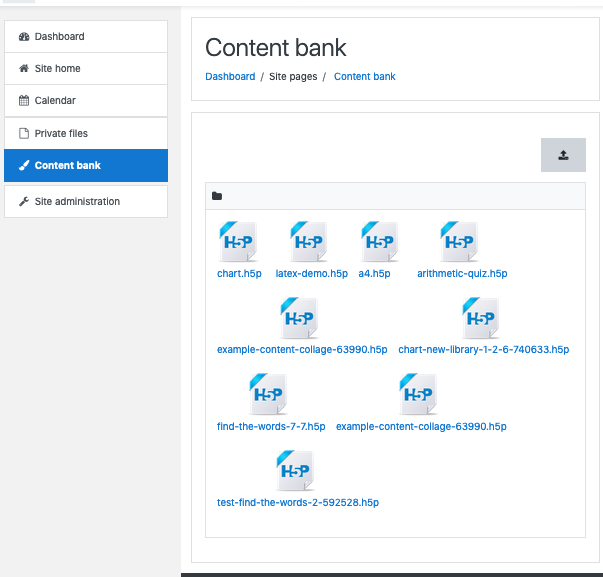Click the Site administration wrench icon

24,201
